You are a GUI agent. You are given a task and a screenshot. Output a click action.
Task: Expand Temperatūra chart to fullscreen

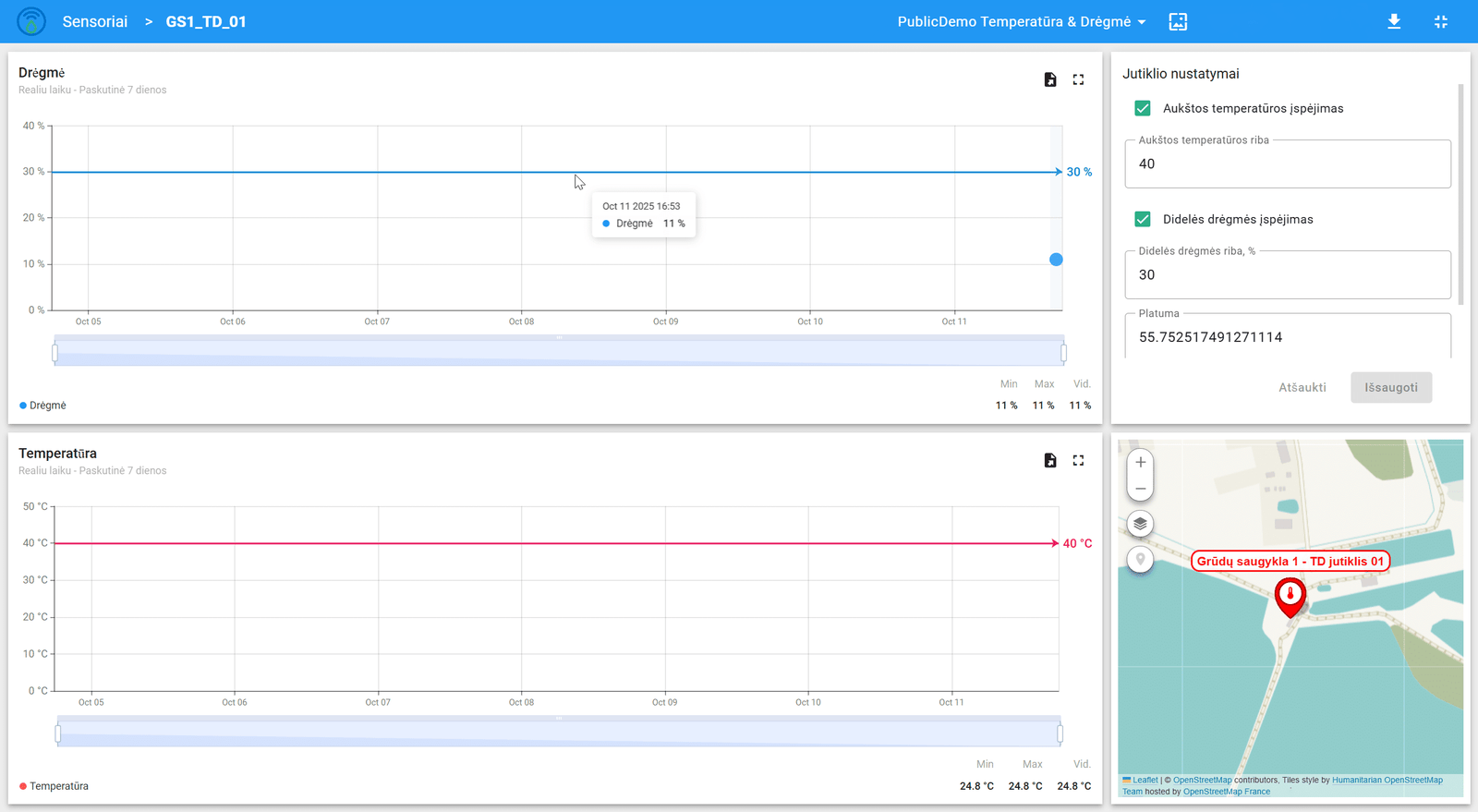(1078, 460)
